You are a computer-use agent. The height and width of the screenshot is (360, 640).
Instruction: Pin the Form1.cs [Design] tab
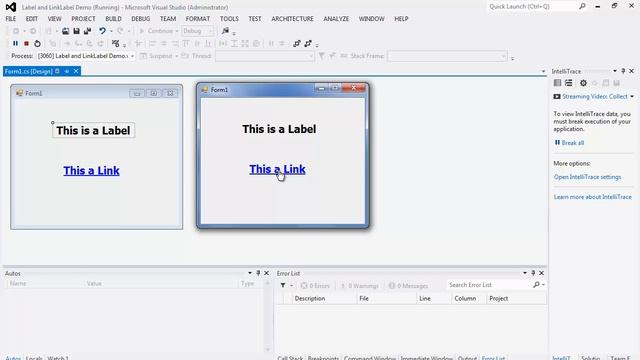(x=67, y=71)
